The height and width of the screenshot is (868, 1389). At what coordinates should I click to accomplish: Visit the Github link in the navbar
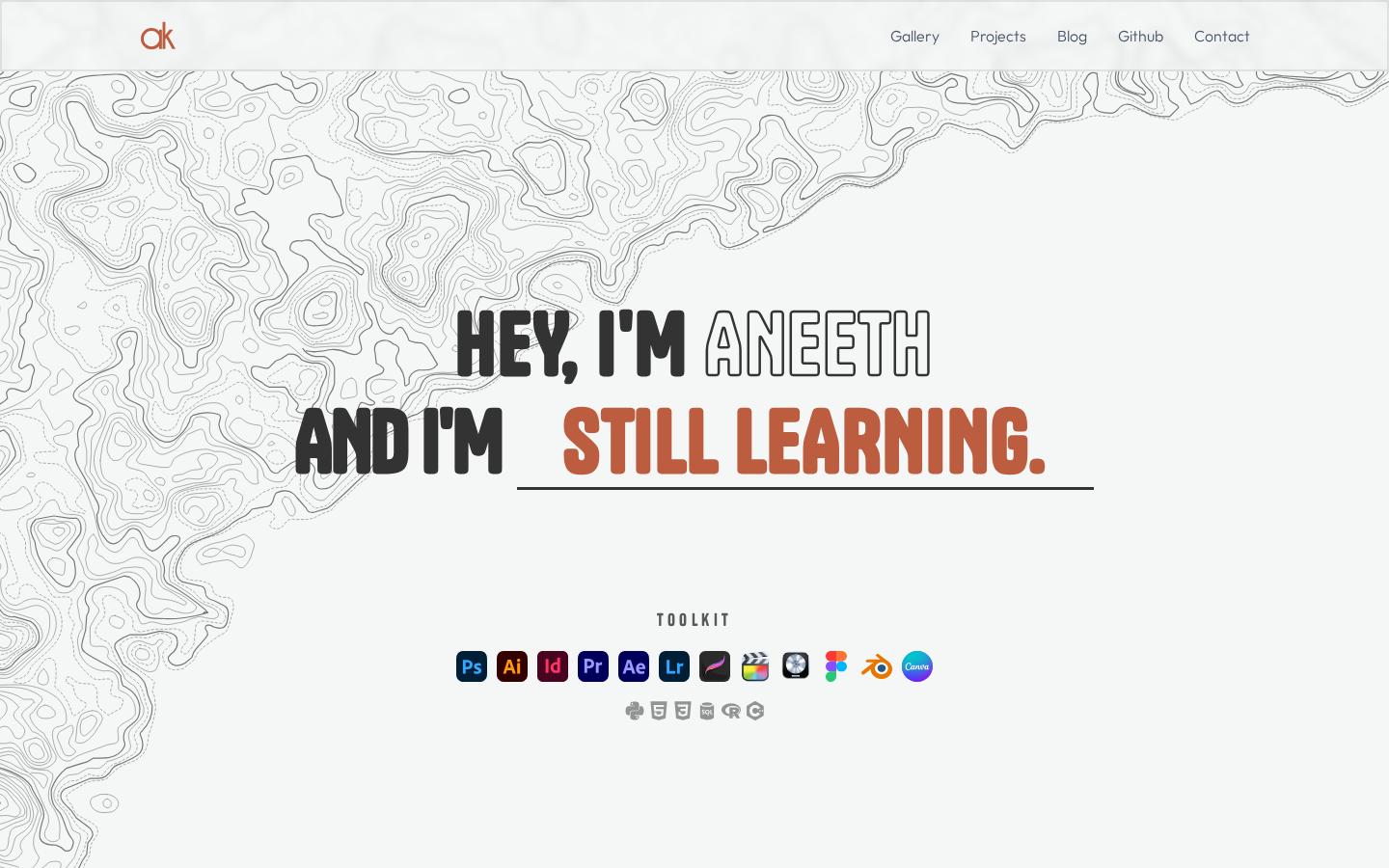pyautogui.click(x=1140, y=37)
